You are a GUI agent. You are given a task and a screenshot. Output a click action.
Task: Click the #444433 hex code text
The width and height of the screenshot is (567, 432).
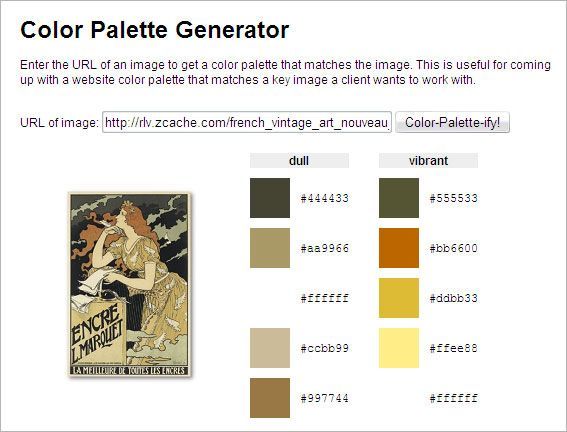(325, 198)
